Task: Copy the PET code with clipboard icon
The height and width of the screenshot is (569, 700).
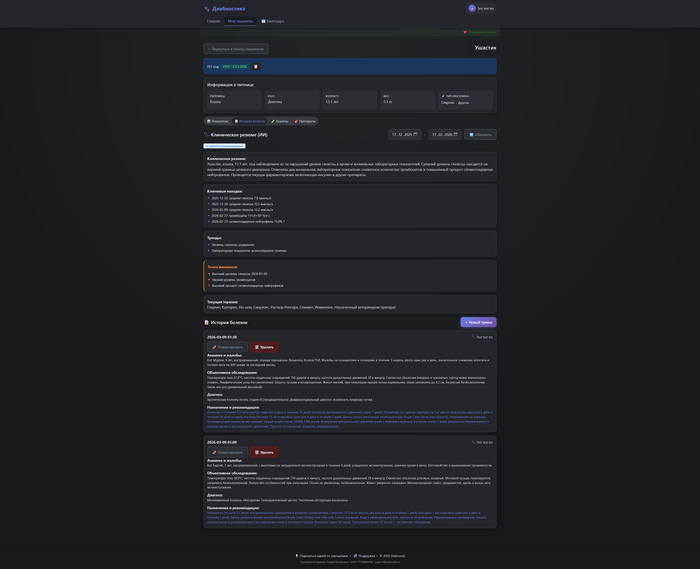Action: [x=255, y=67]
